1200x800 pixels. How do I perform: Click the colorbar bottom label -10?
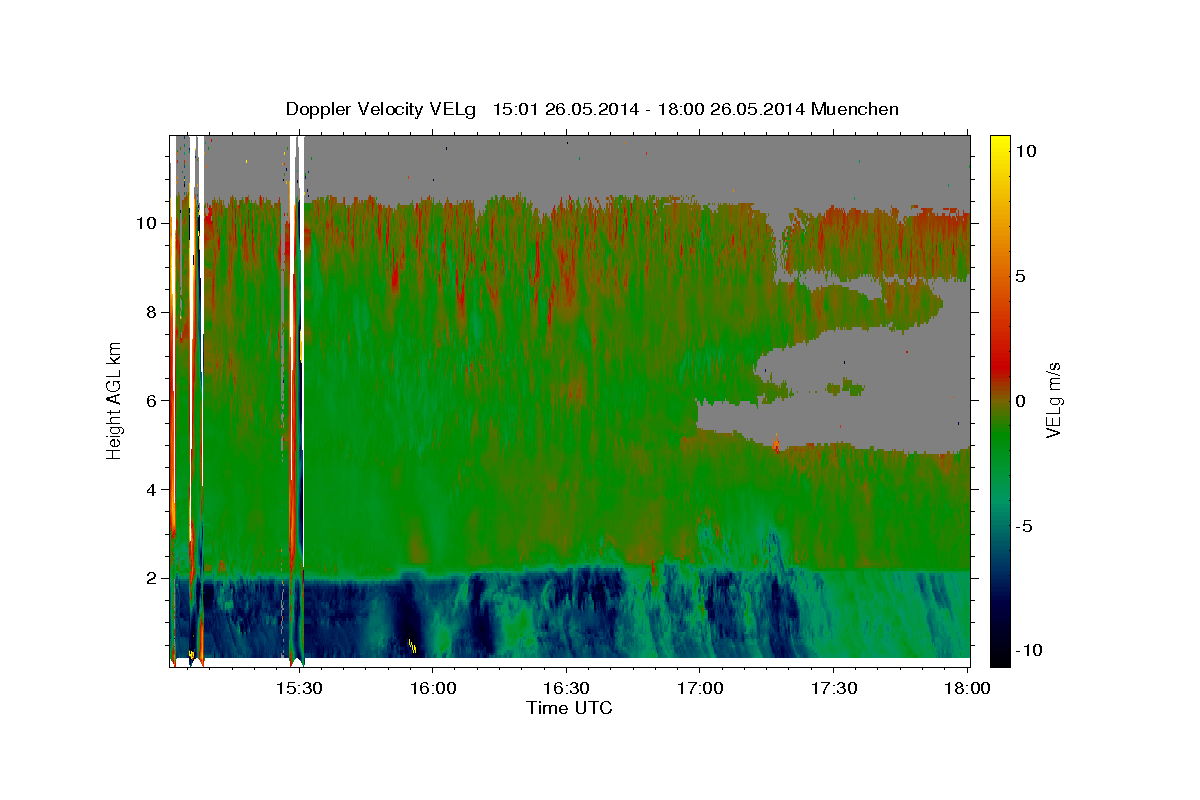1031,650
